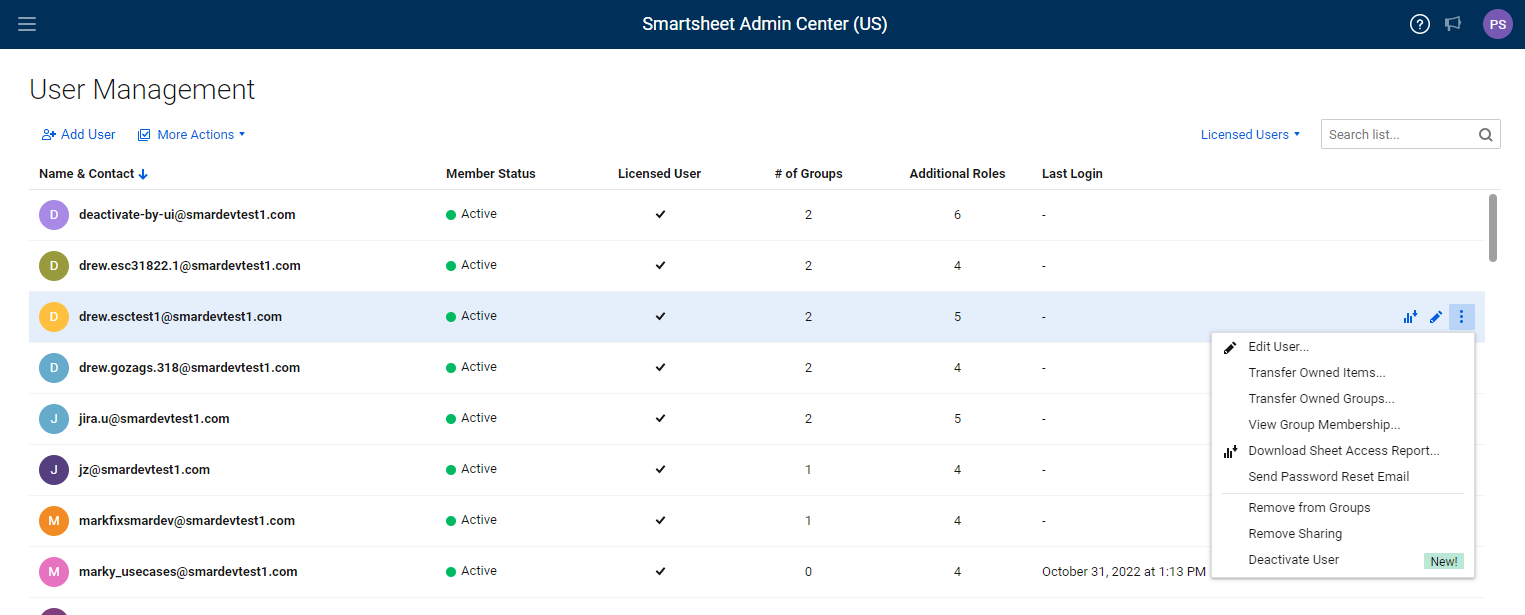The image size is (1525, 615).
Task: Choose Transfer Owned Items menu option
Action: (1316, 373)
